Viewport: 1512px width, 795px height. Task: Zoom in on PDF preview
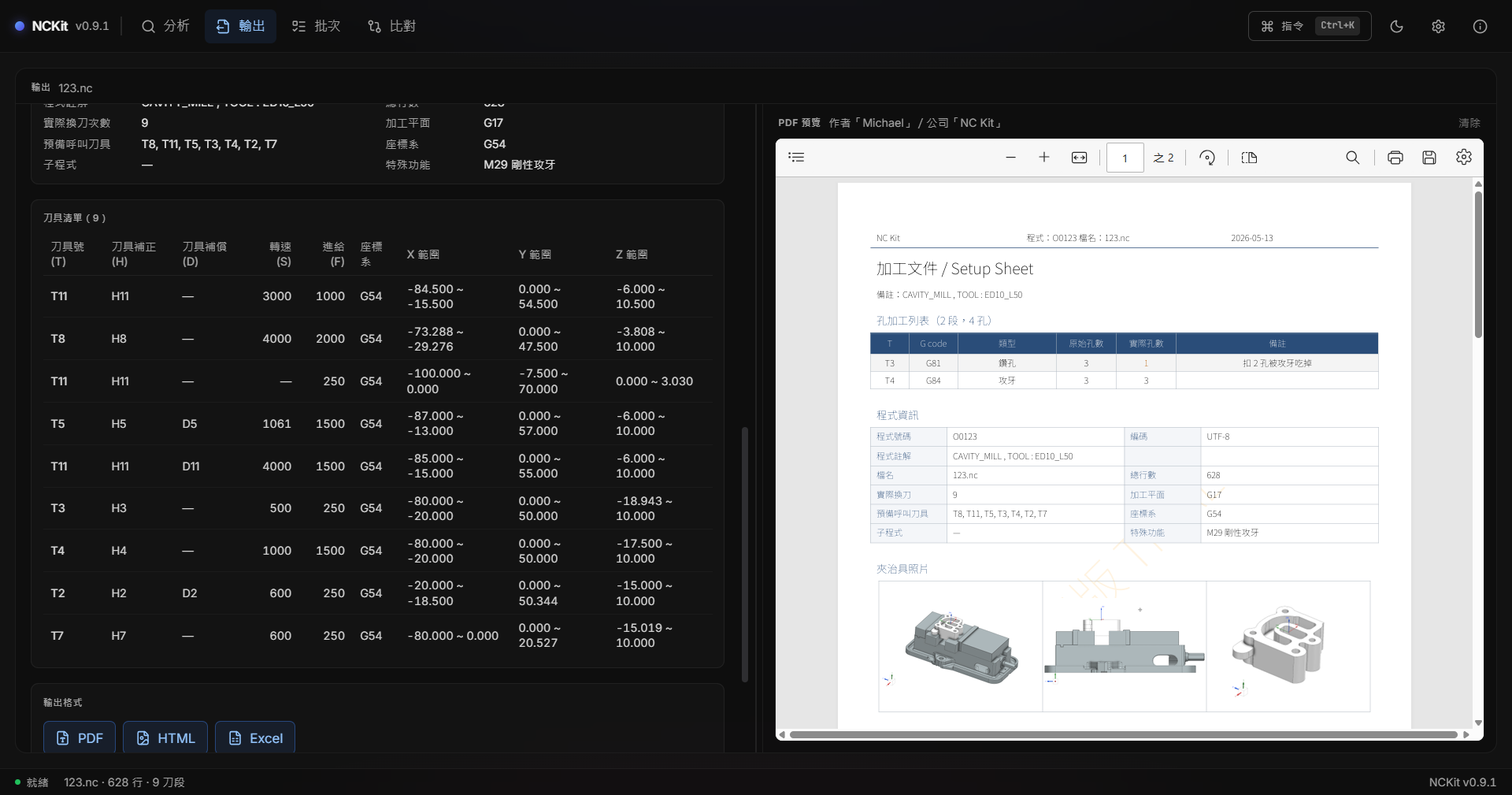click(1044, 158)
